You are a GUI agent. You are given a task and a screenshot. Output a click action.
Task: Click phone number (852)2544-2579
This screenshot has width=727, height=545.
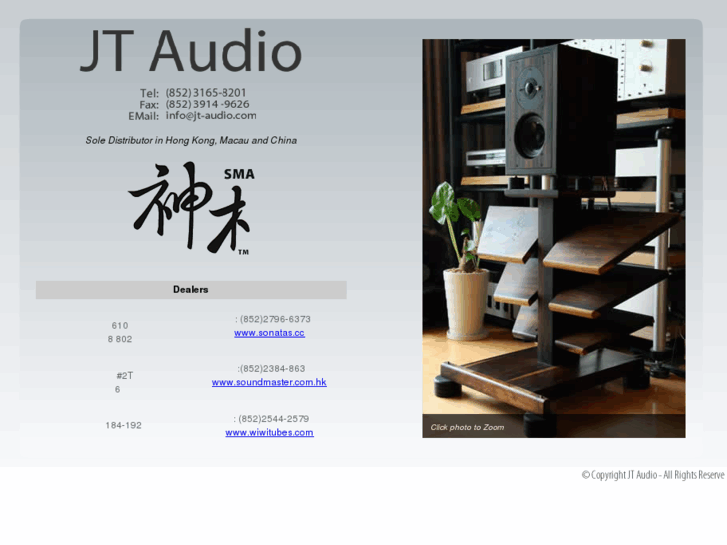[x=274, y=419]
